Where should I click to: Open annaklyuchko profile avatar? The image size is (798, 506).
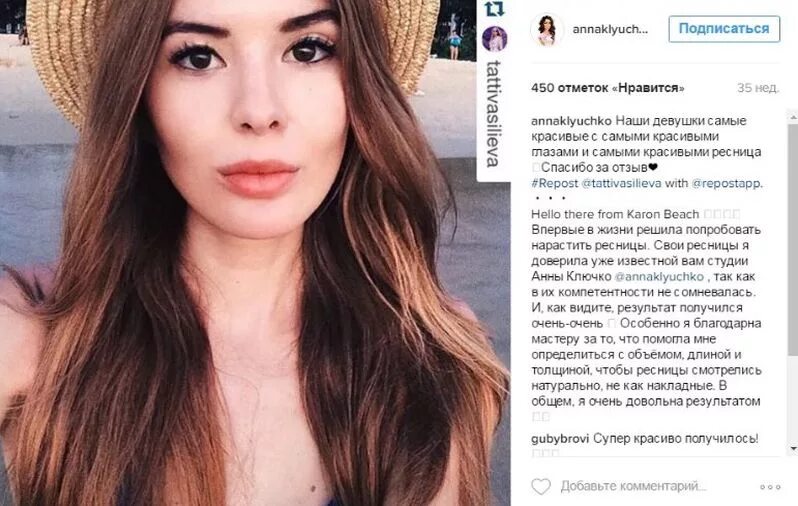tap(547, 30)
